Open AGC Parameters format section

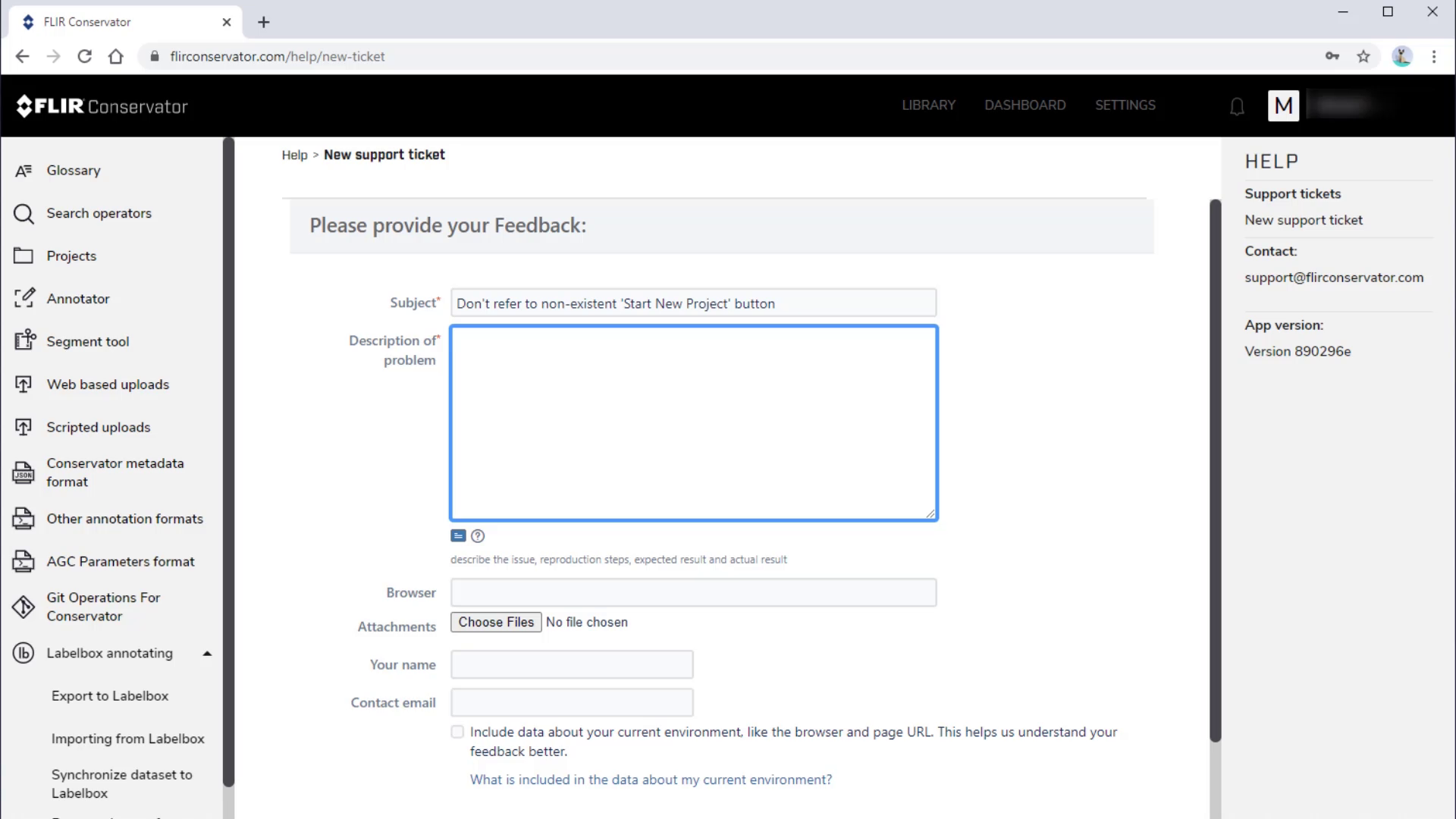[120, 561]
